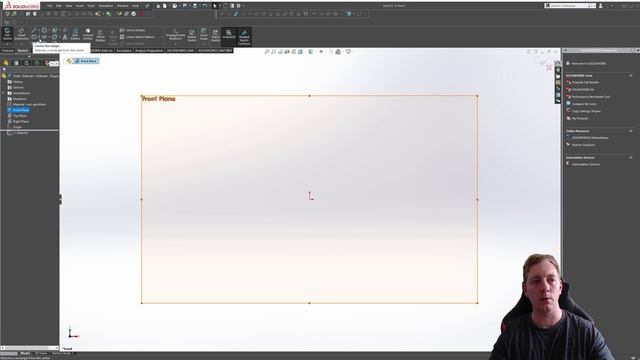
Task: Select the Line sketch tool
Action: pos(34,30)
